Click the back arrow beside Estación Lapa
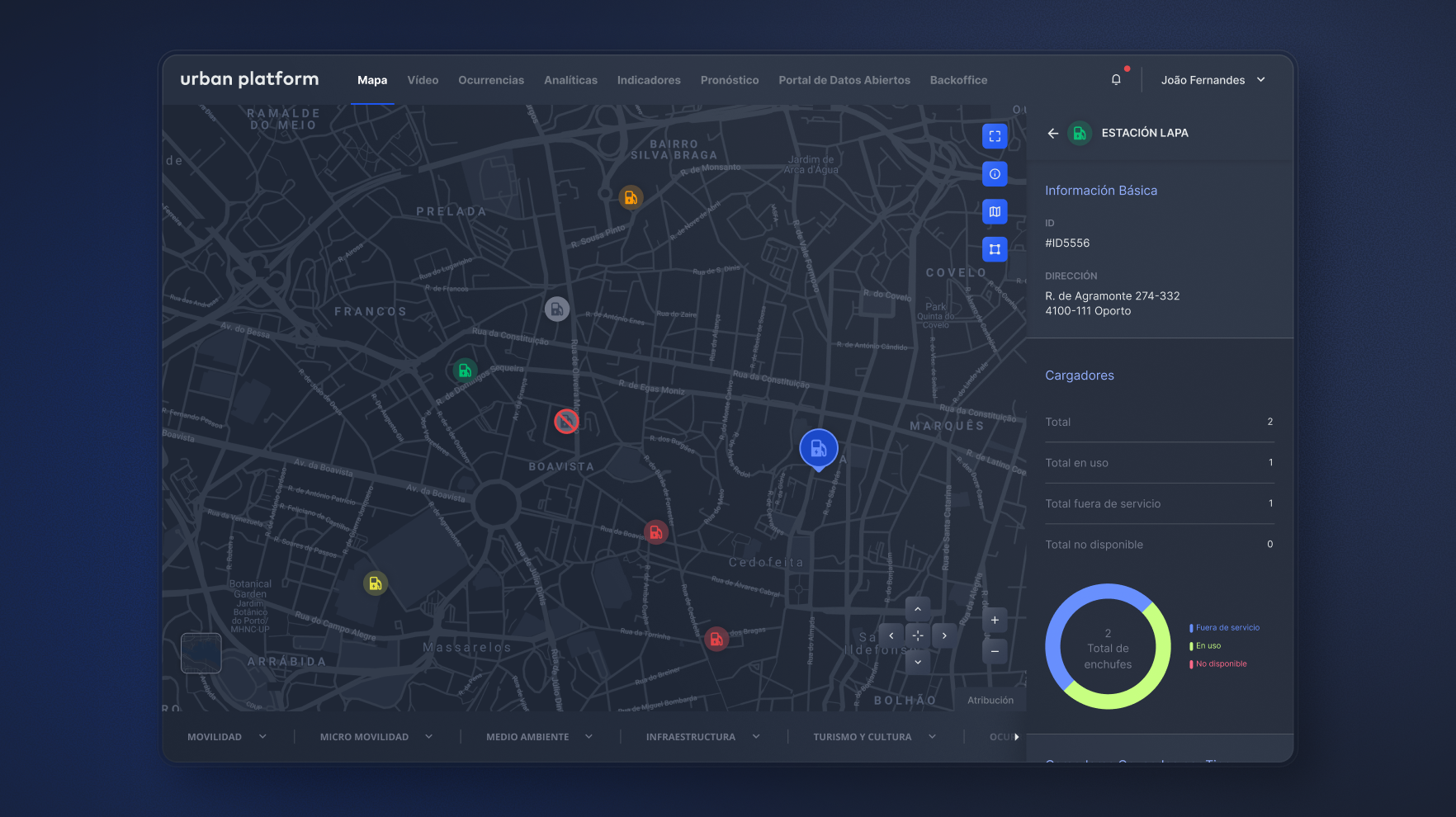Image resolution: width=1456 pixels, height=817 pixels. 1052,133
